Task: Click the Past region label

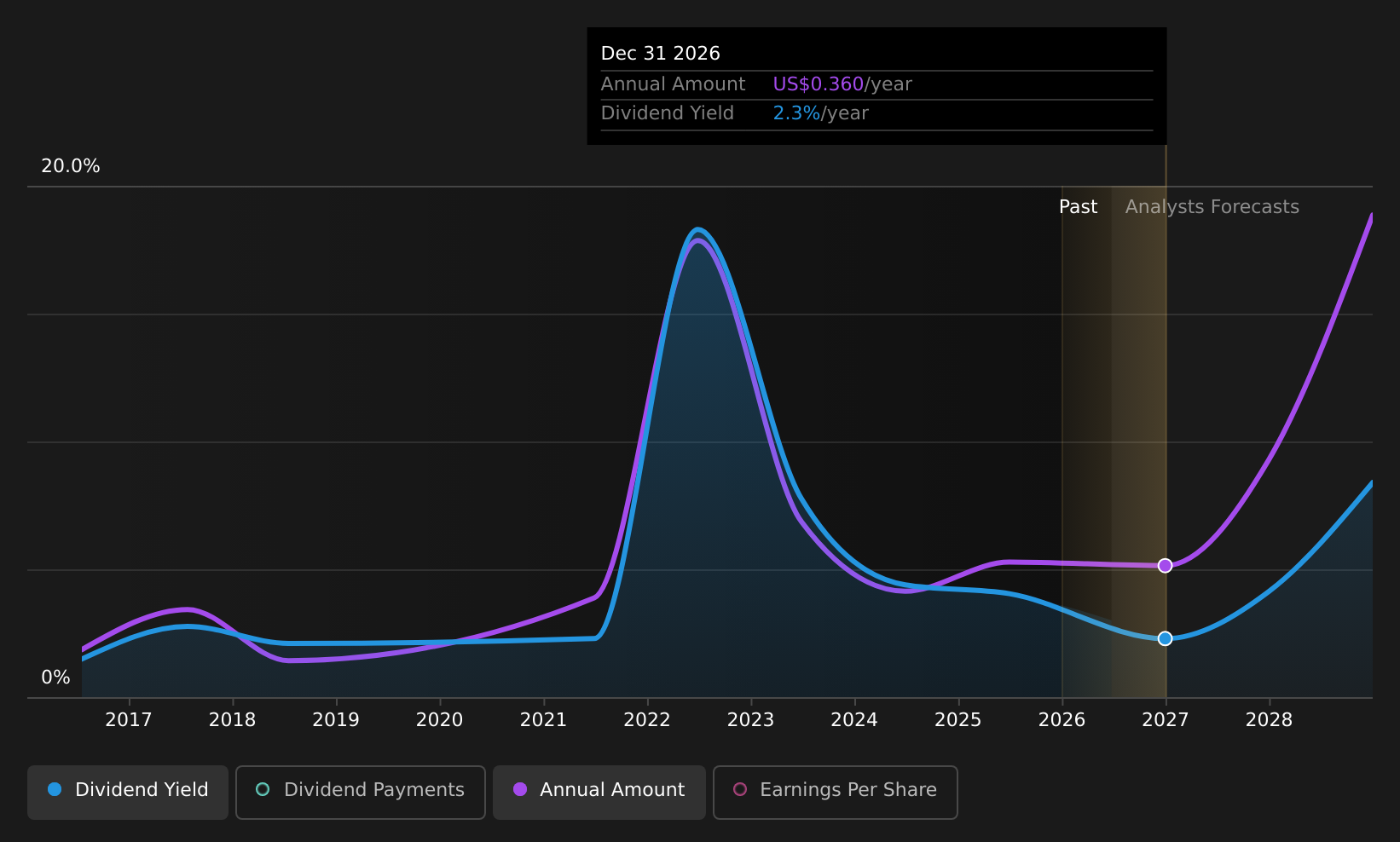Action: (1079, 207)
